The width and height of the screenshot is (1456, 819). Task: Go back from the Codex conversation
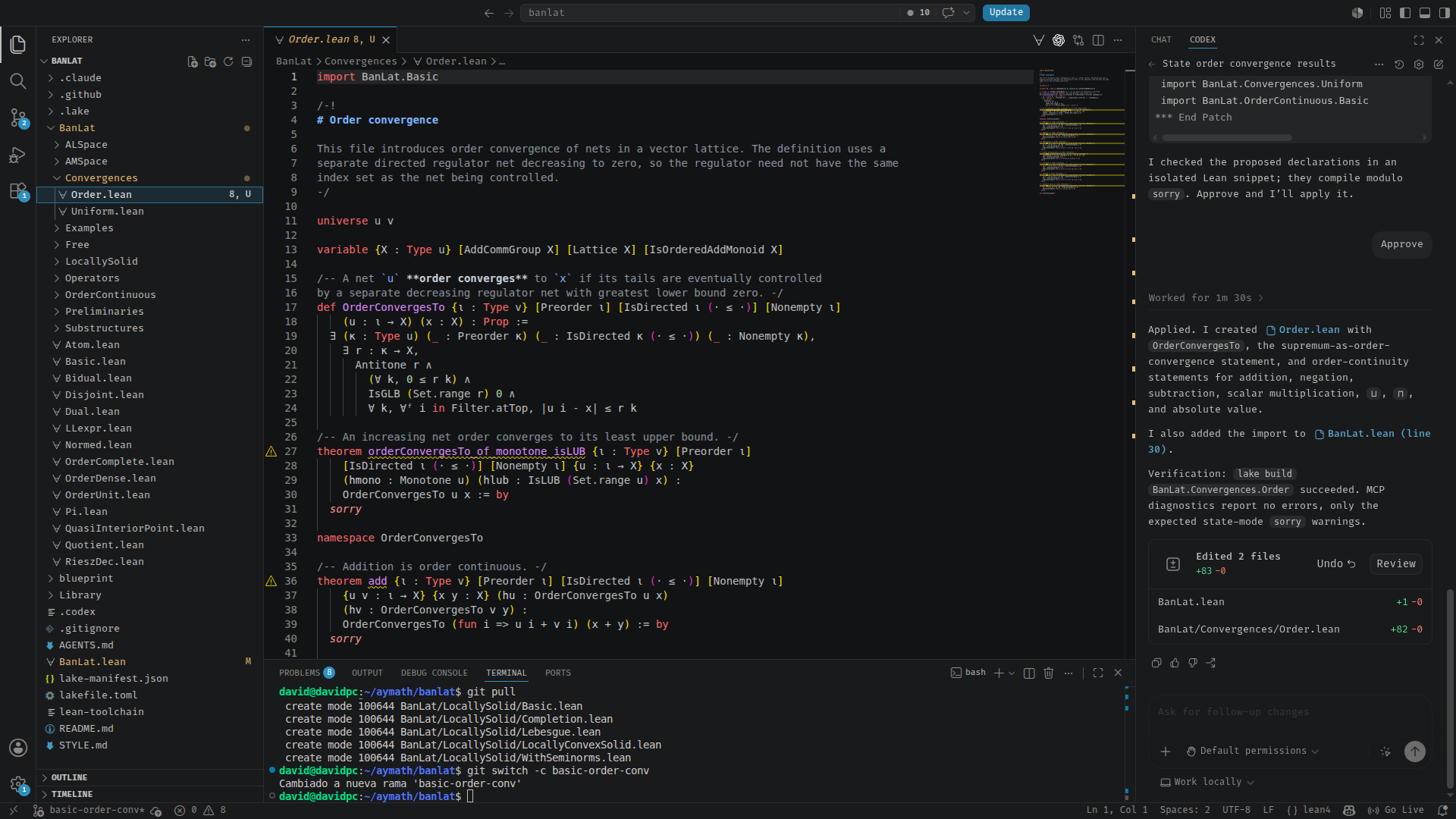tap(1153, 64)
